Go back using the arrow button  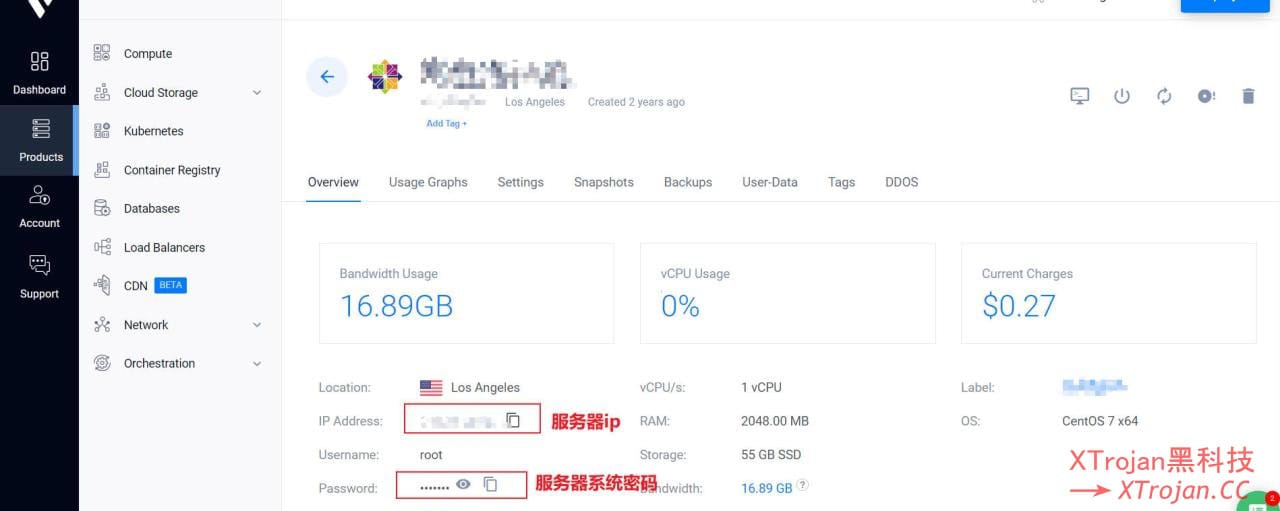pyautogui.click(x=327, y=77)
